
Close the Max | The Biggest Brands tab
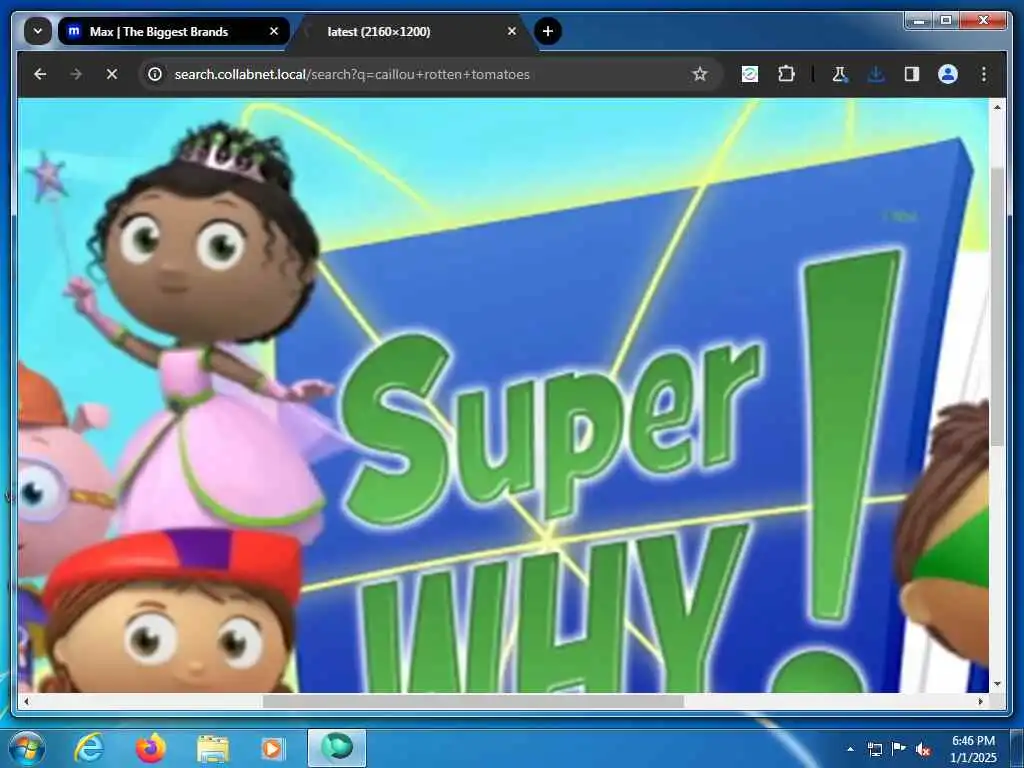(274, 31)
